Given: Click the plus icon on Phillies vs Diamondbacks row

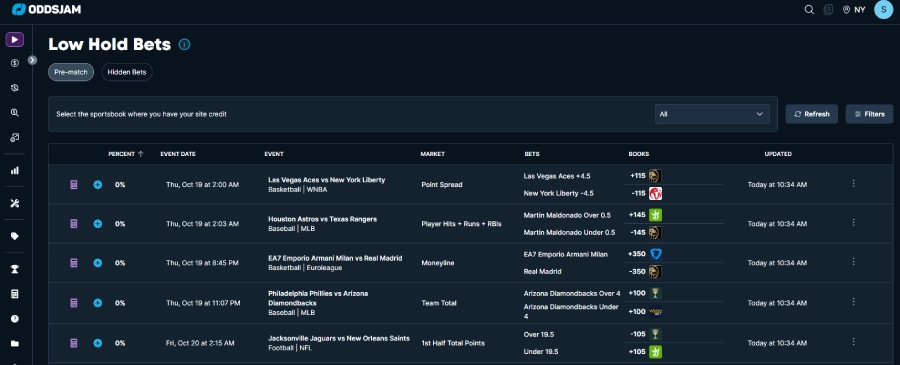Looking at the screenshot, I should [x=98, y=302].
